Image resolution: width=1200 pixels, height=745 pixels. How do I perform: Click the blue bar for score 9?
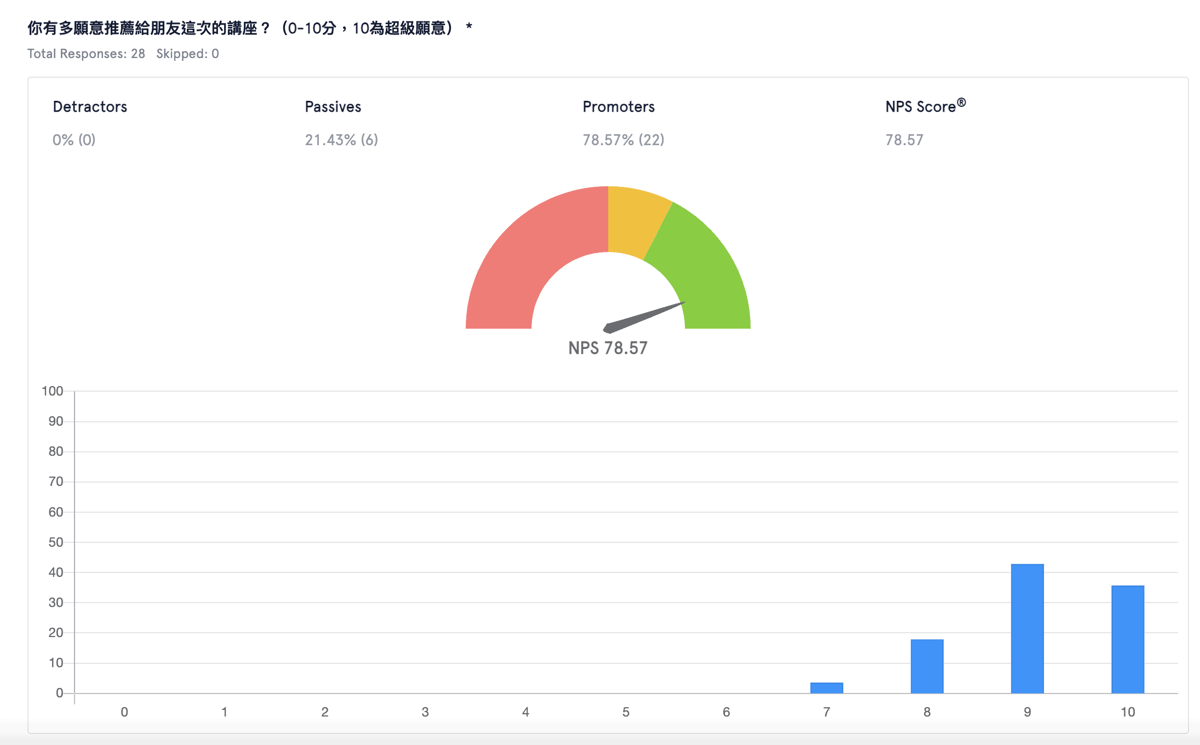click(x=1027, y=629)
